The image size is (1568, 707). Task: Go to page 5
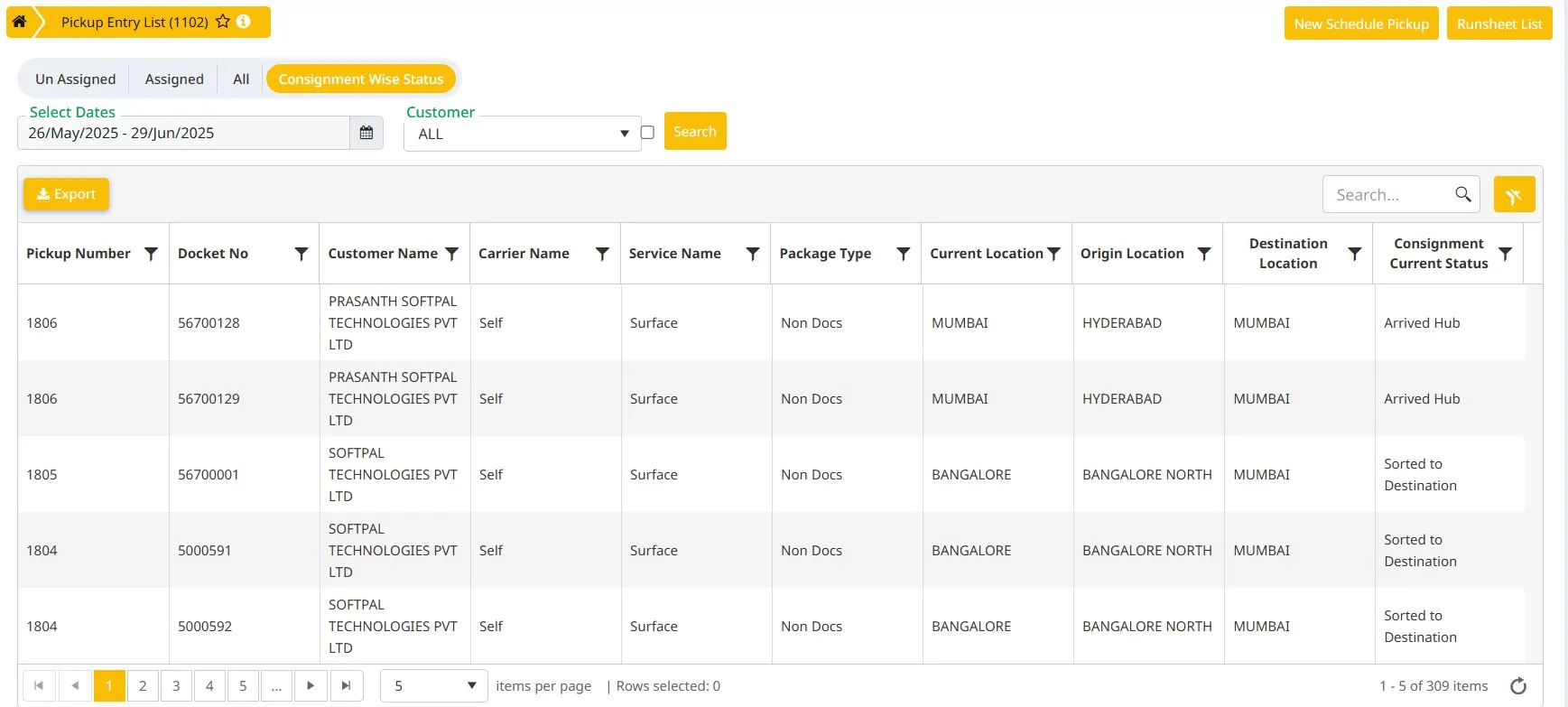coord(243,685)
